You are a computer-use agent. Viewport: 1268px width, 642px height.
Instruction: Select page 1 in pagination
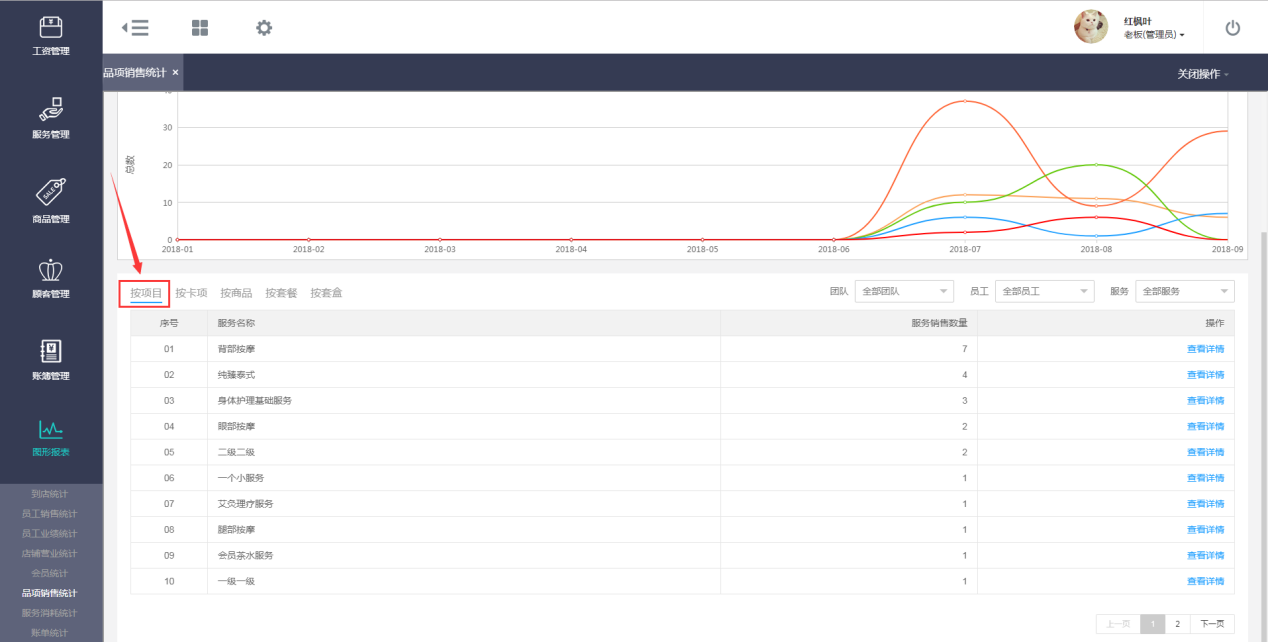click(x=1153, y=624)
